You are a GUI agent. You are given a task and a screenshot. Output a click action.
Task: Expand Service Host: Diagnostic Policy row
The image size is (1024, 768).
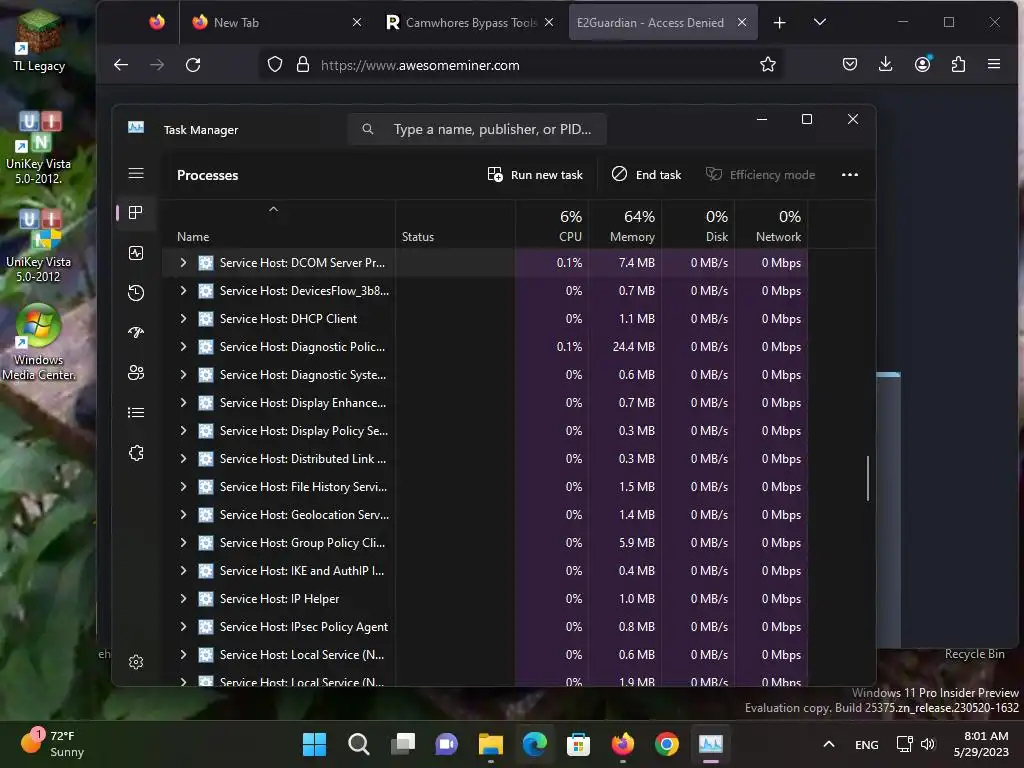click(x=184, y=347)
